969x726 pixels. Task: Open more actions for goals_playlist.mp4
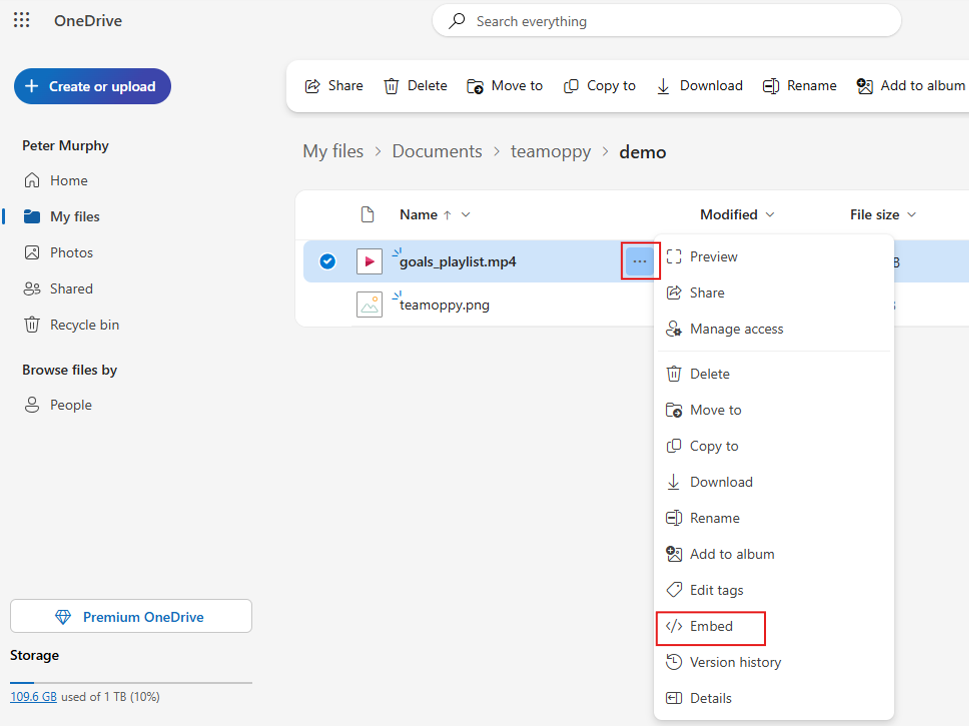pos(640,261)
